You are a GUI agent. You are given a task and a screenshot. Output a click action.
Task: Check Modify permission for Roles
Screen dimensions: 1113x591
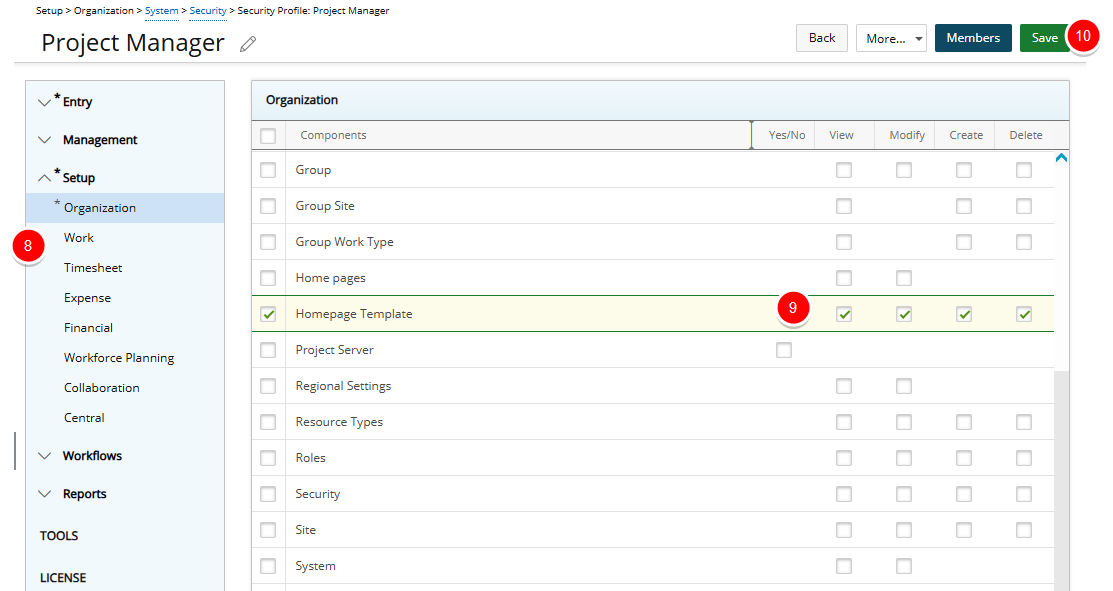pos(903,457)
